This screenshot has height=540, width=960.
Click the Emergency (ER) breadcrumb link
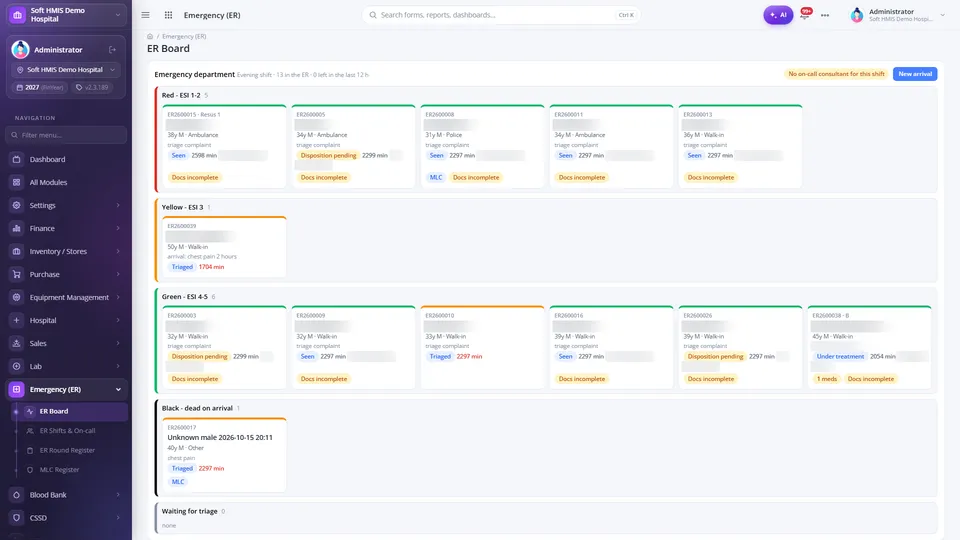tap(184, 36)
